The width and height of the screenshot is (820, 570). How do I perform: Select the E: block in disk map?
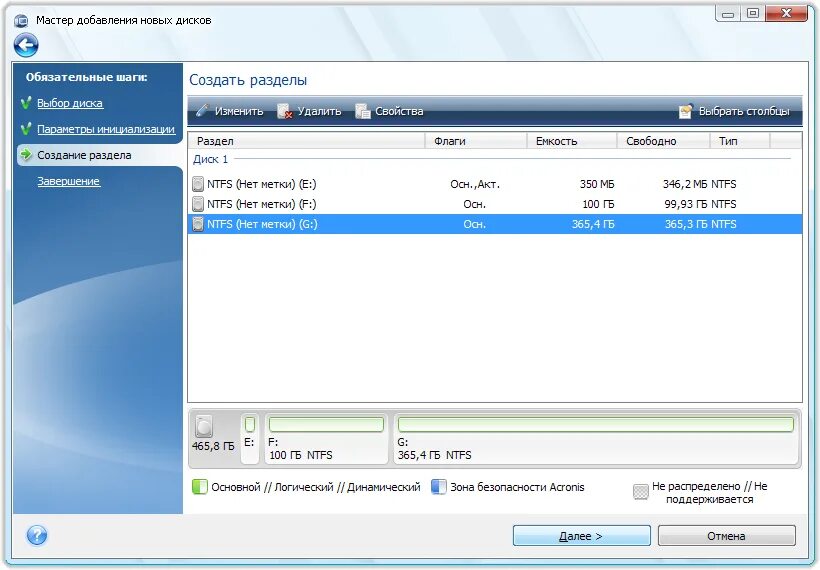coord(250,438)
